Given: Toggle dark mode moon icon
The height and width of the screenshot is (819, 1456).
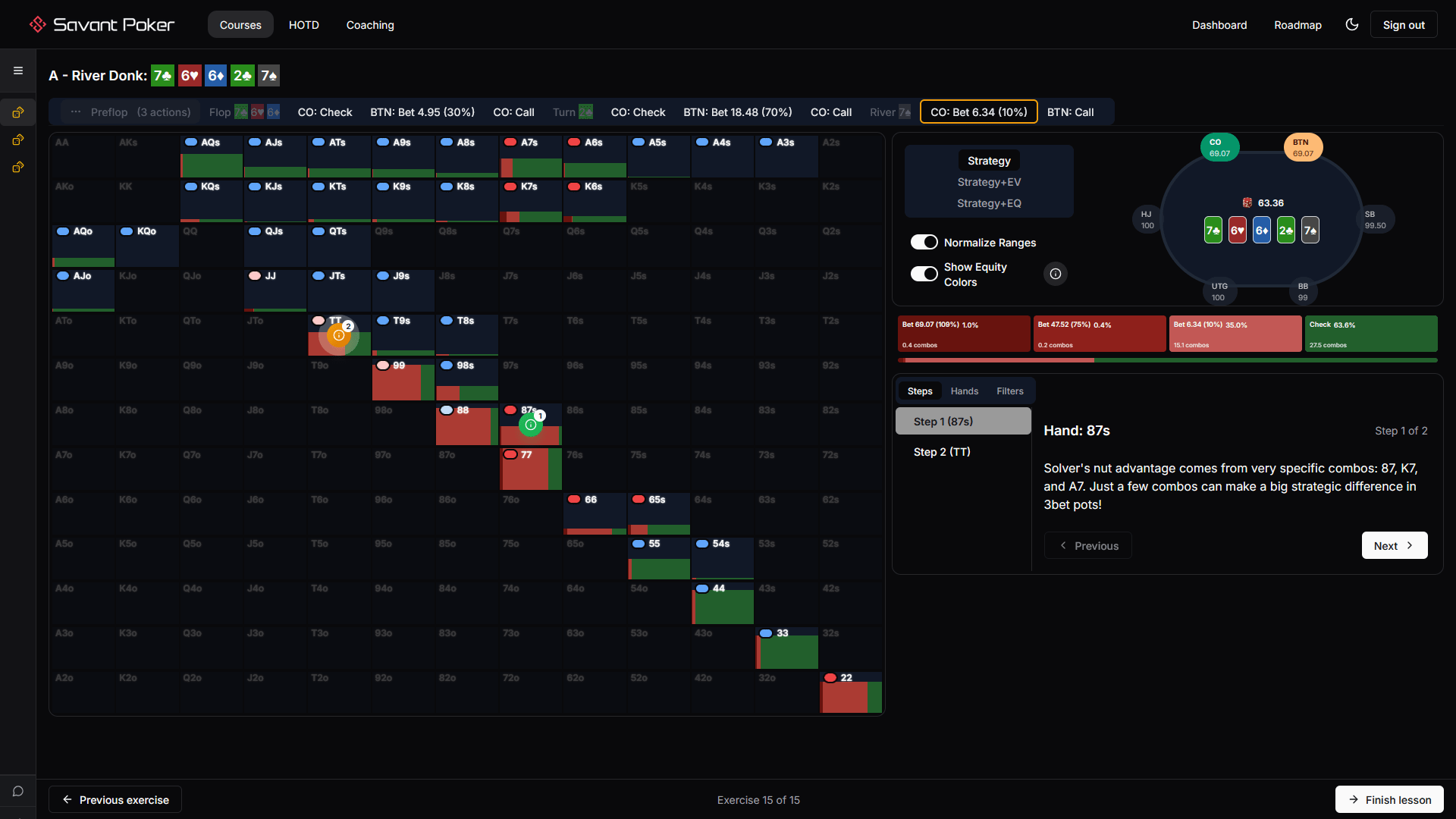Looking at the screenshot, I should click(1351, 24).
